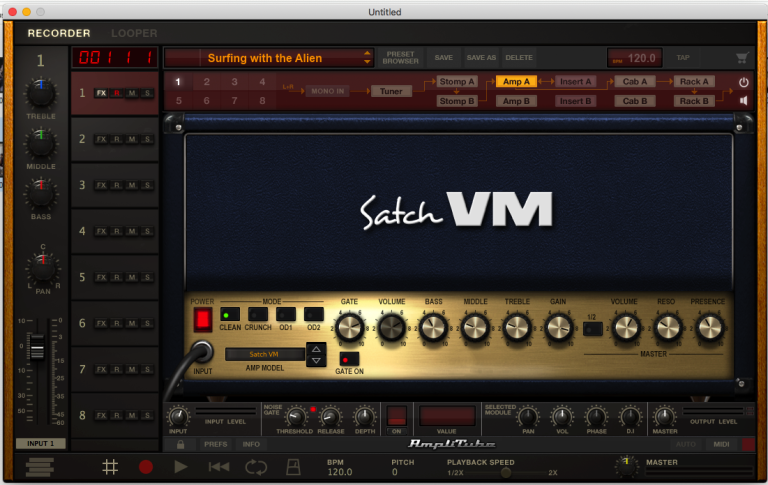The width and height of the screenshot is (768, 485).
Task: Switch to the RECORDER tab
Action: 59,33
